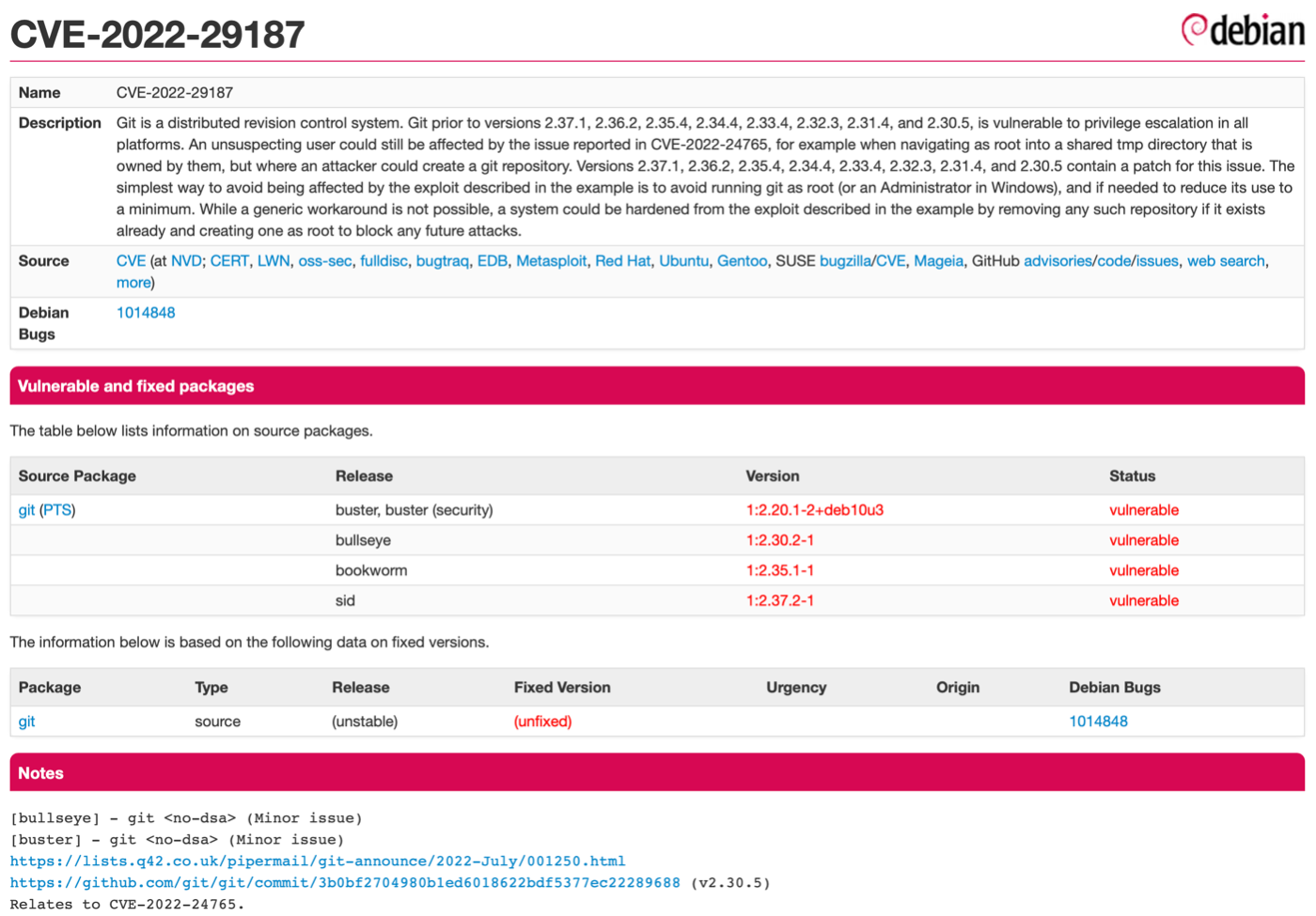
Task: Click the 'Source Package' column header
Action: pyautogui.click(x=77, y=476)
